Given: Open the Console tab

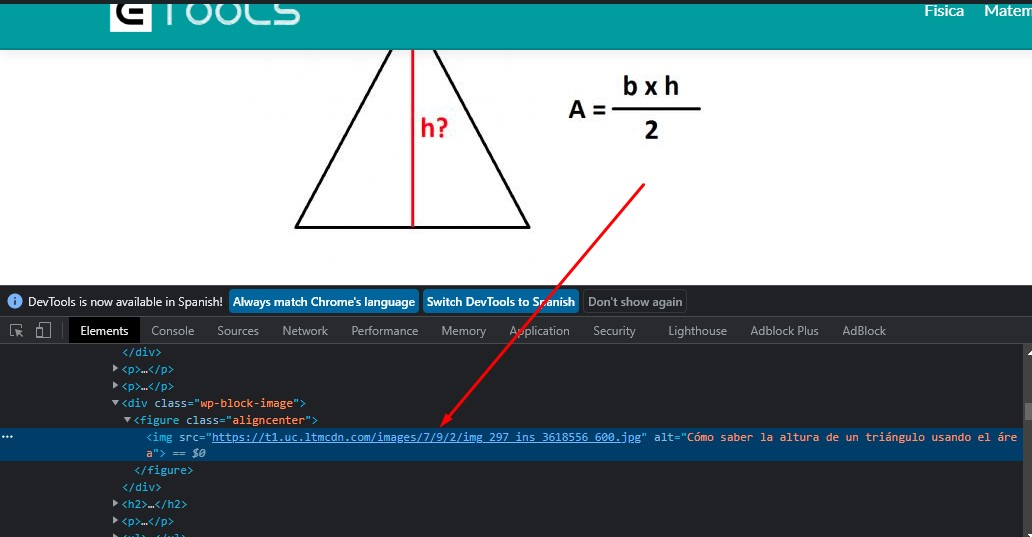Looking at the screenshot, I should pyautogui.click(x=173, y=331).
